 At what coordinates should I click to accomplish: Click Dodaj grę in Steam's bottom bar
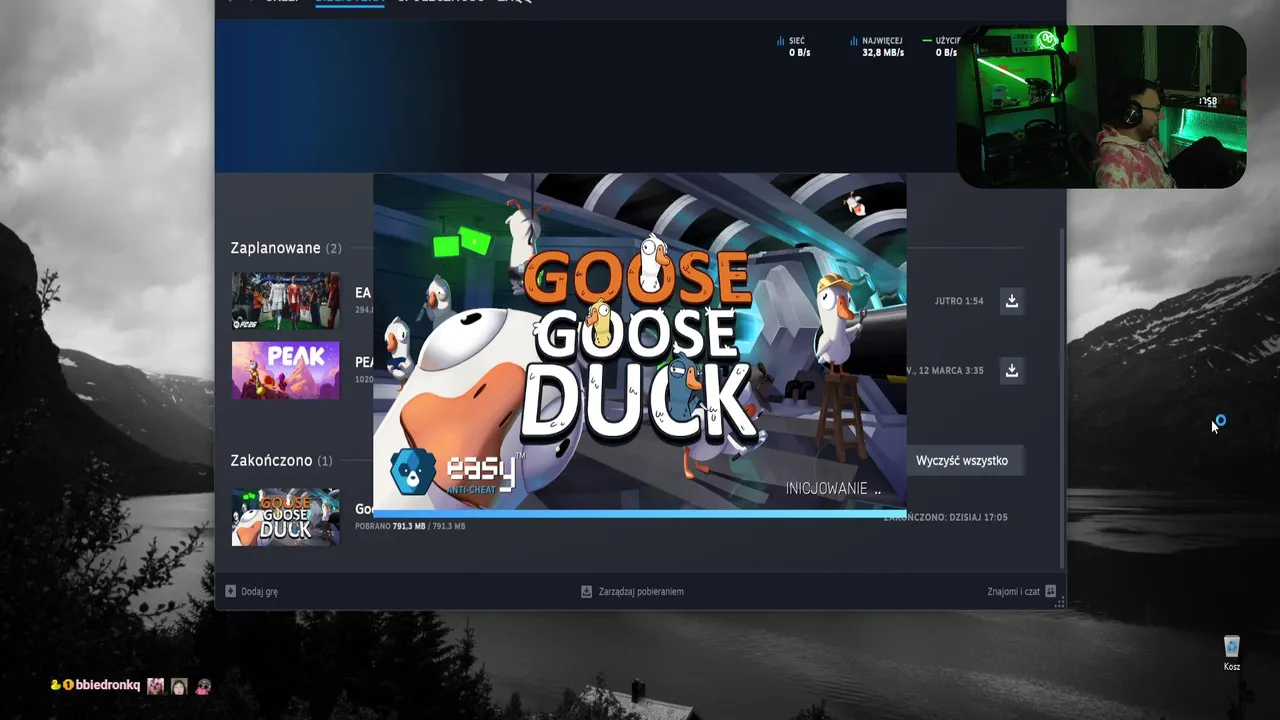point(252,591)
